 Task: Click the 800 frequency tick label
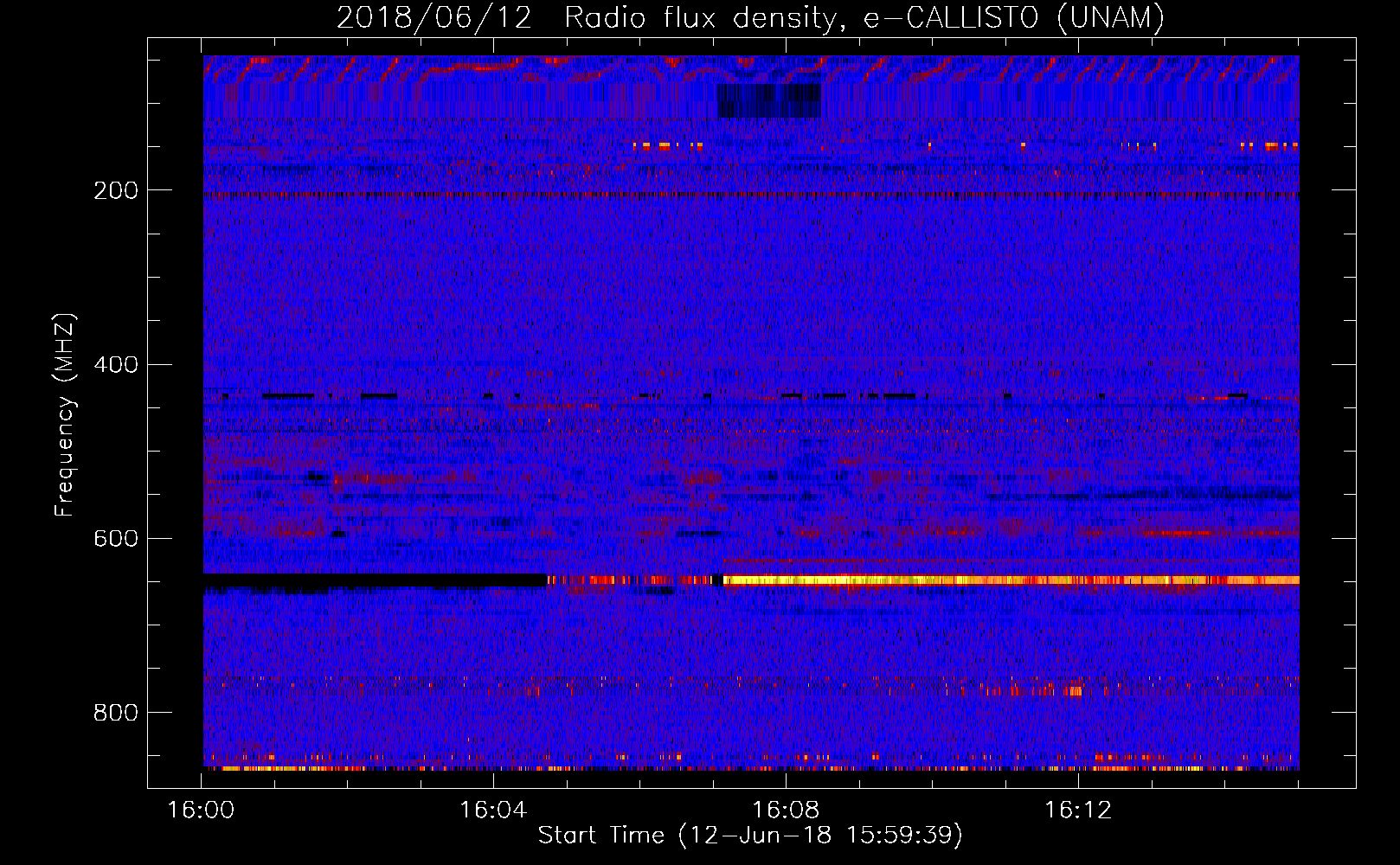[x=115, y=712]
